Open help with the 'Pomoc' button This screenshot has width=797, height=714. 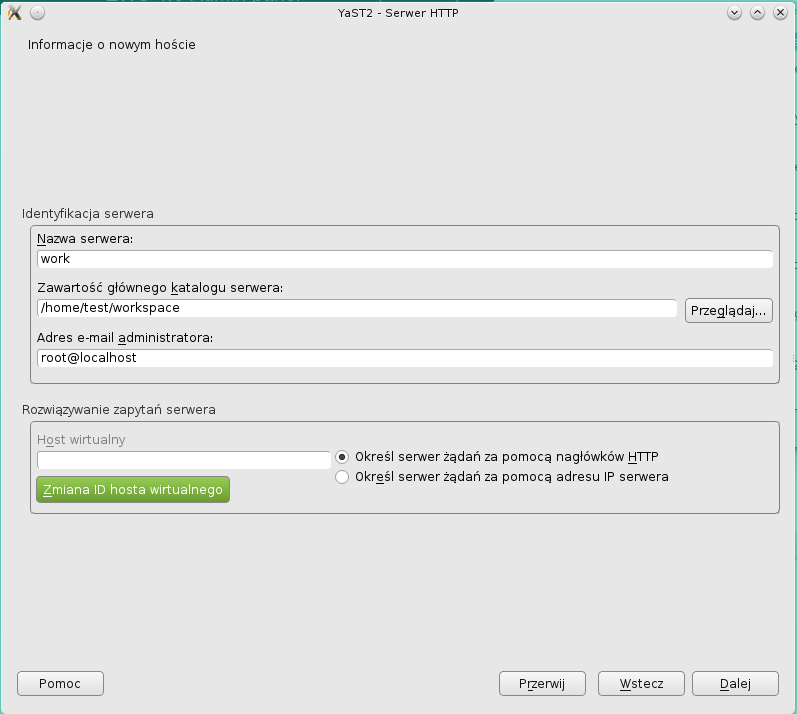tap(60, 683)
